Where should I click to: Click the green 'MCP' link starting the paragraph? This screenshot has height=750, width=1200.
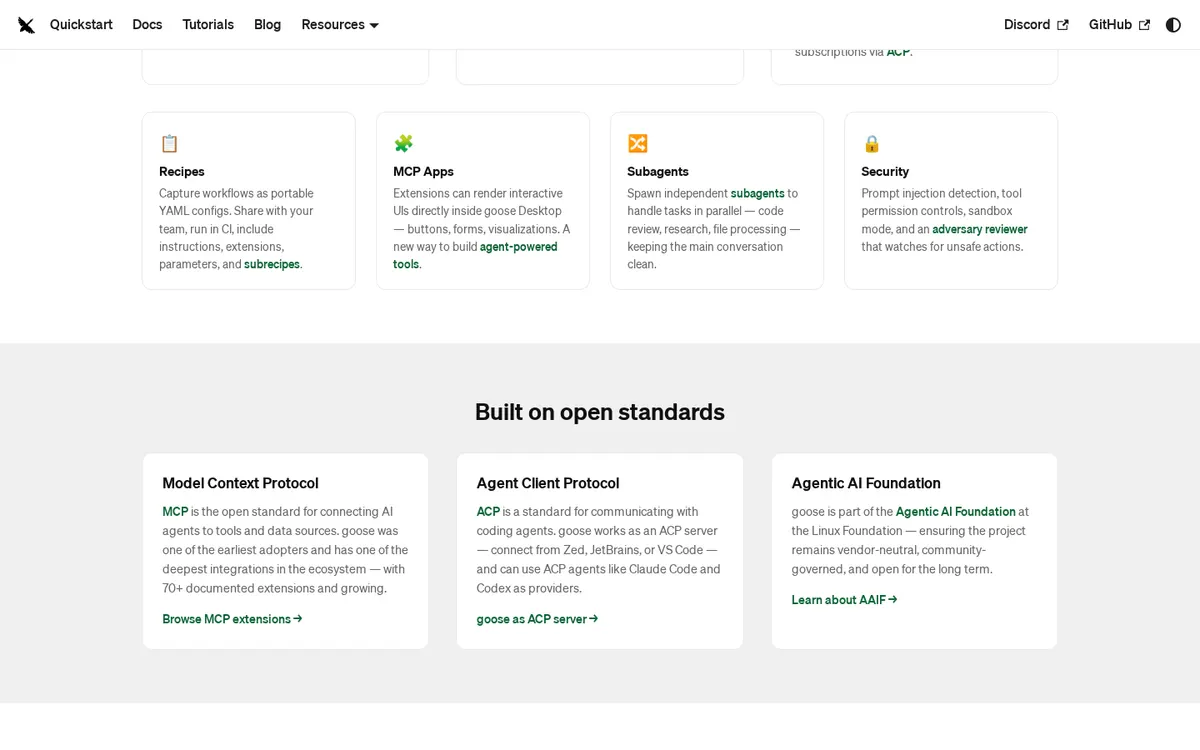(175, 512)
